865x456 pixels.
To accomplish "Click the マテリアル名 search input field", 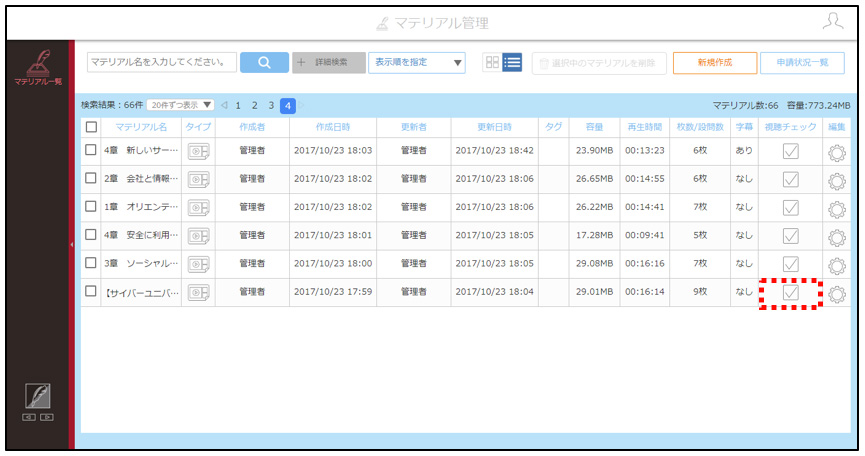I will [162, 62].
